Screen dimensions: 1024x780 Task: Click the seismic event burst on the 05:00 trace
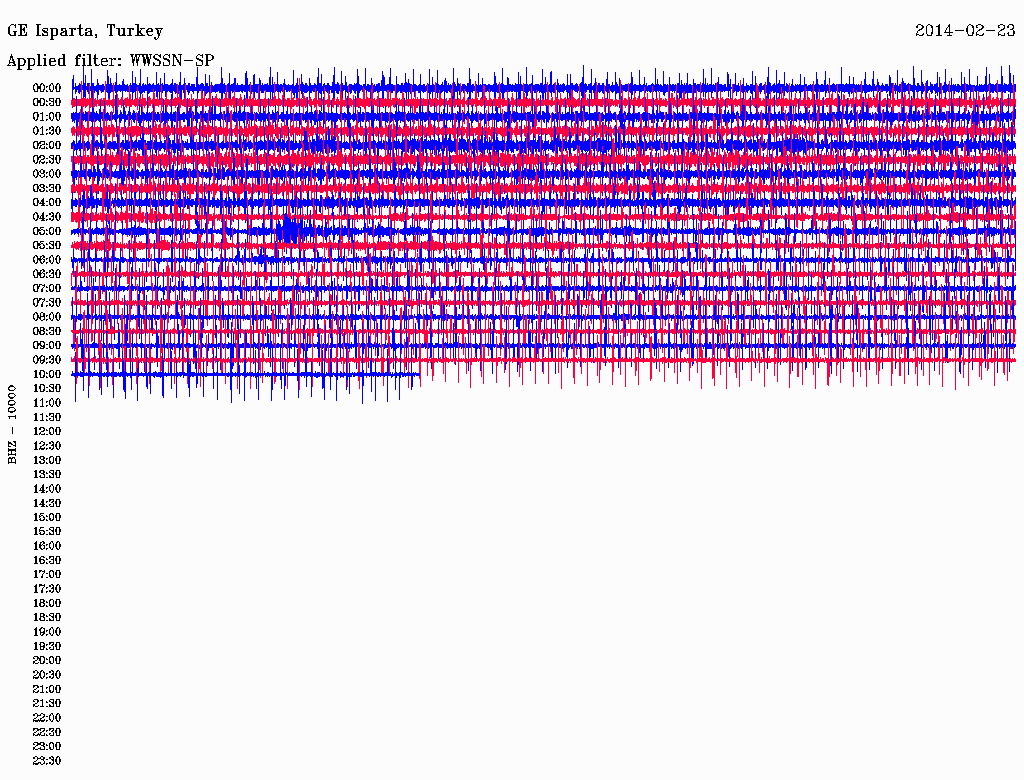tap(291, 230)
